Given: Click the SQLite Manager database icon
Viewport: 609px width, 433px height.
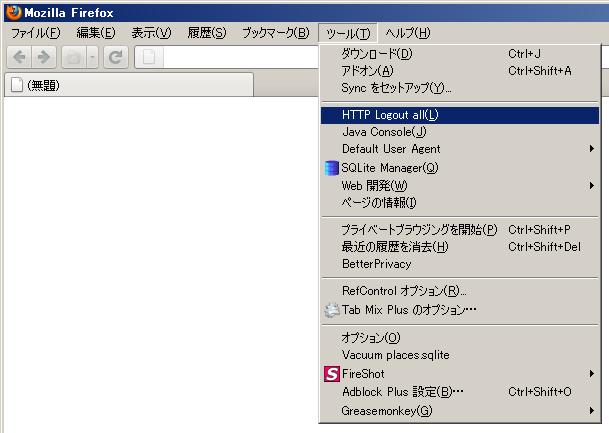Looking at the screenshot, I should click(x=332, y=168).
